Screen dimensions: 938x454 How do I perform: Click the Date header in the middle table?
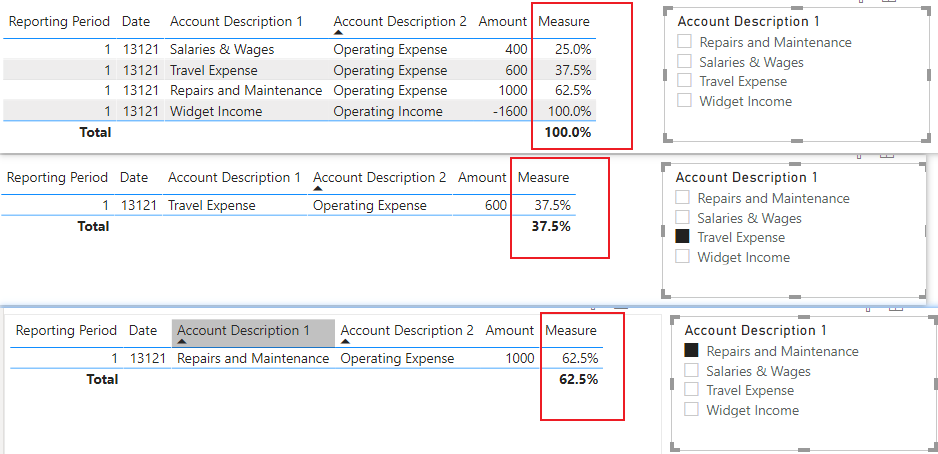coord(133,178)
